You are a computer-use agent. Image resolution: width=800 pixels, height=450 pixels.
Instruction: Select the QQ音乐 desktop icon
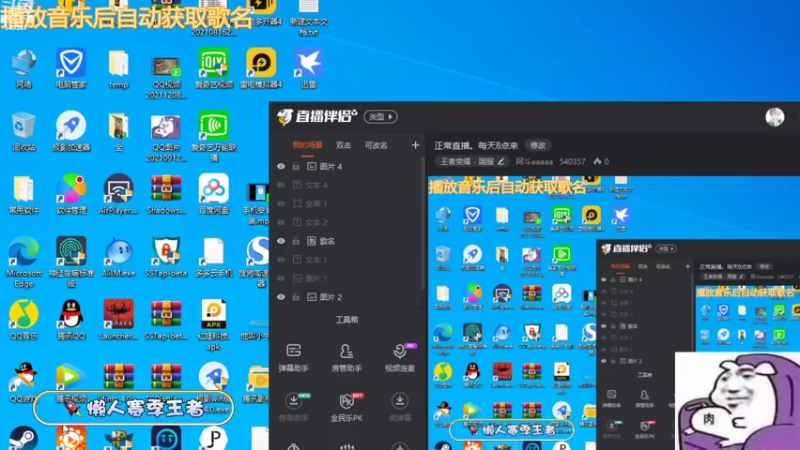tap(23, 319)
